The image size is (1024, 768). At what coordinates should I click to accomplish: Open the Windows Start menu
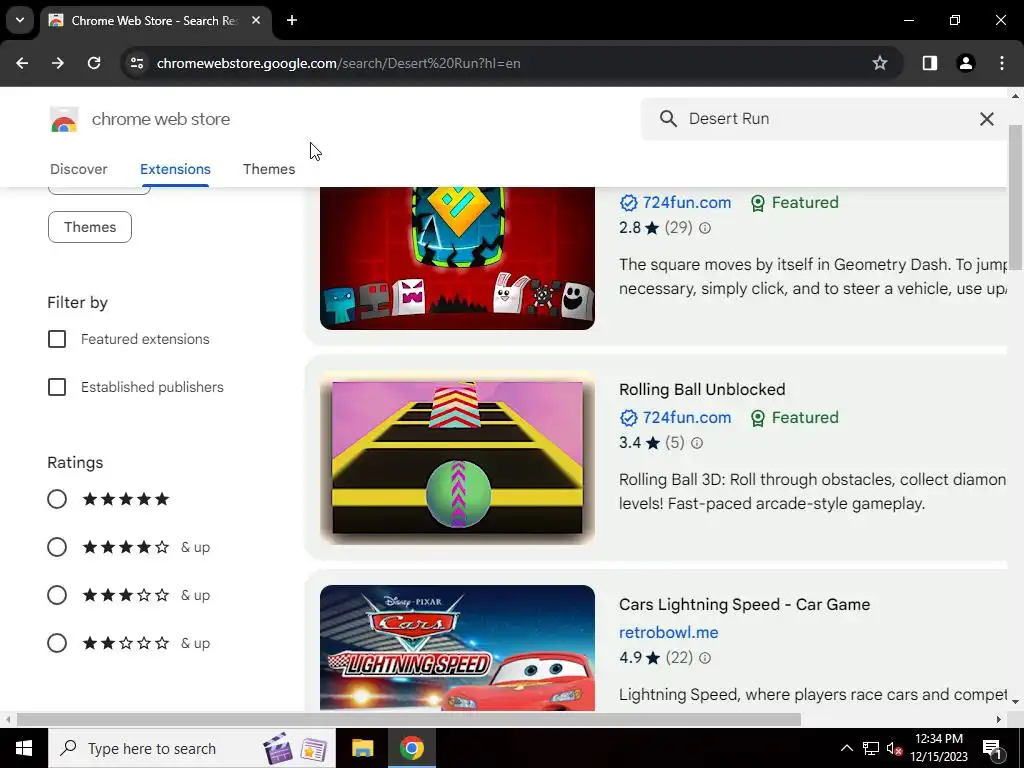[24, 748]
